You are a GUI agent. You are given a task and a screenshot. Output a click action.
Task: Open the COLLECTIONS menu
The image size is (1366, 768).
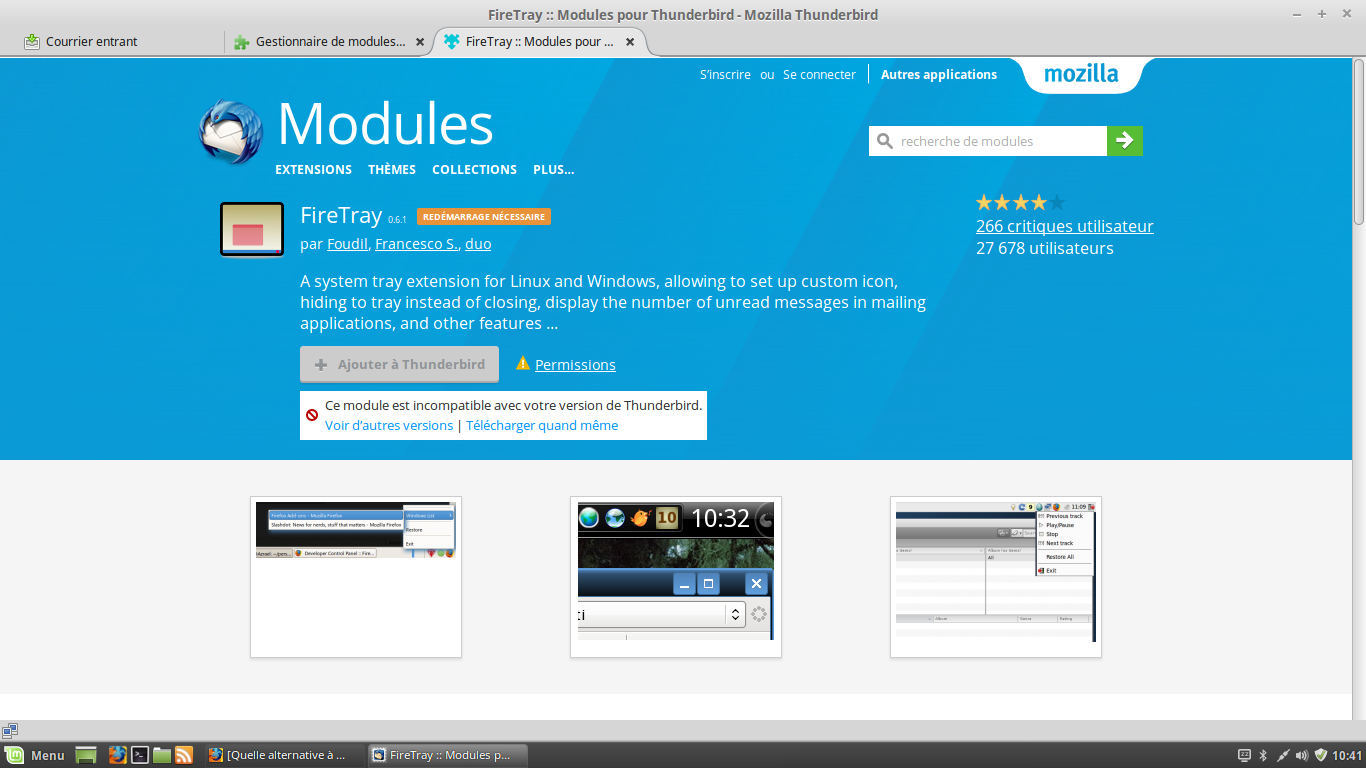[x=475, y=170]
